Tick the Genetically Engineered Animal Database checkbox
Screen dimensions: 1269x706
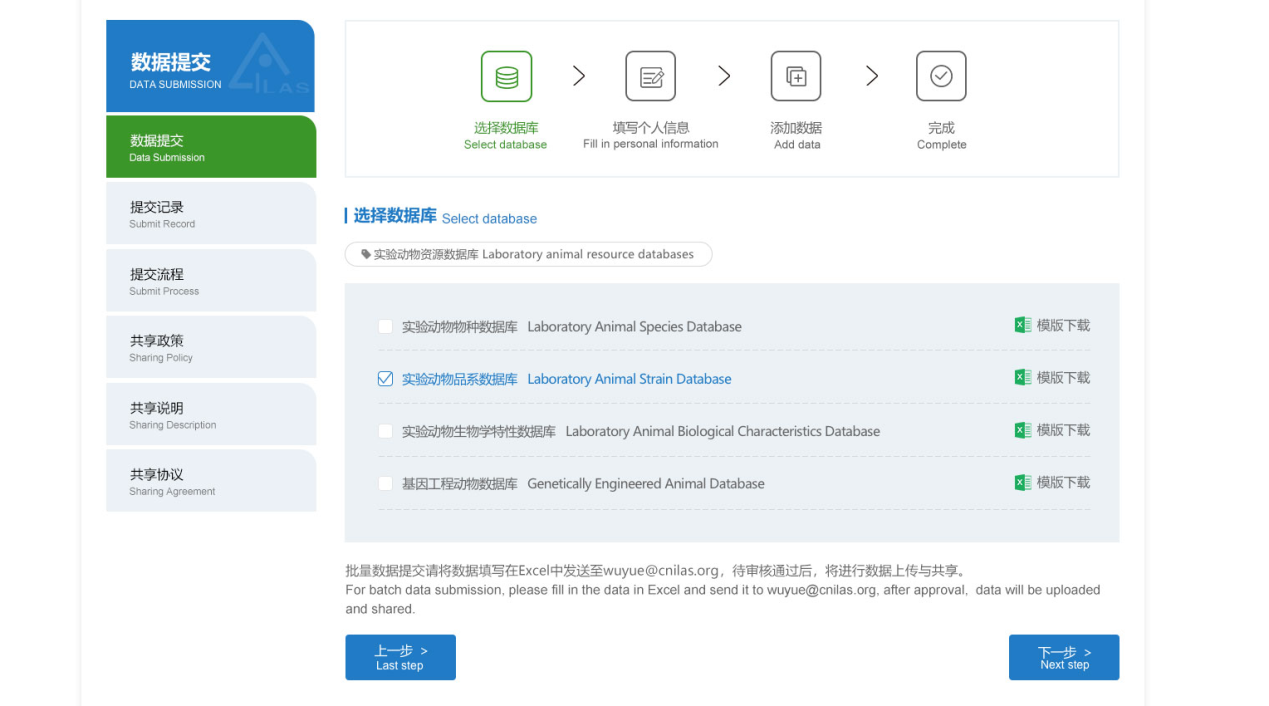coord(385,484)
